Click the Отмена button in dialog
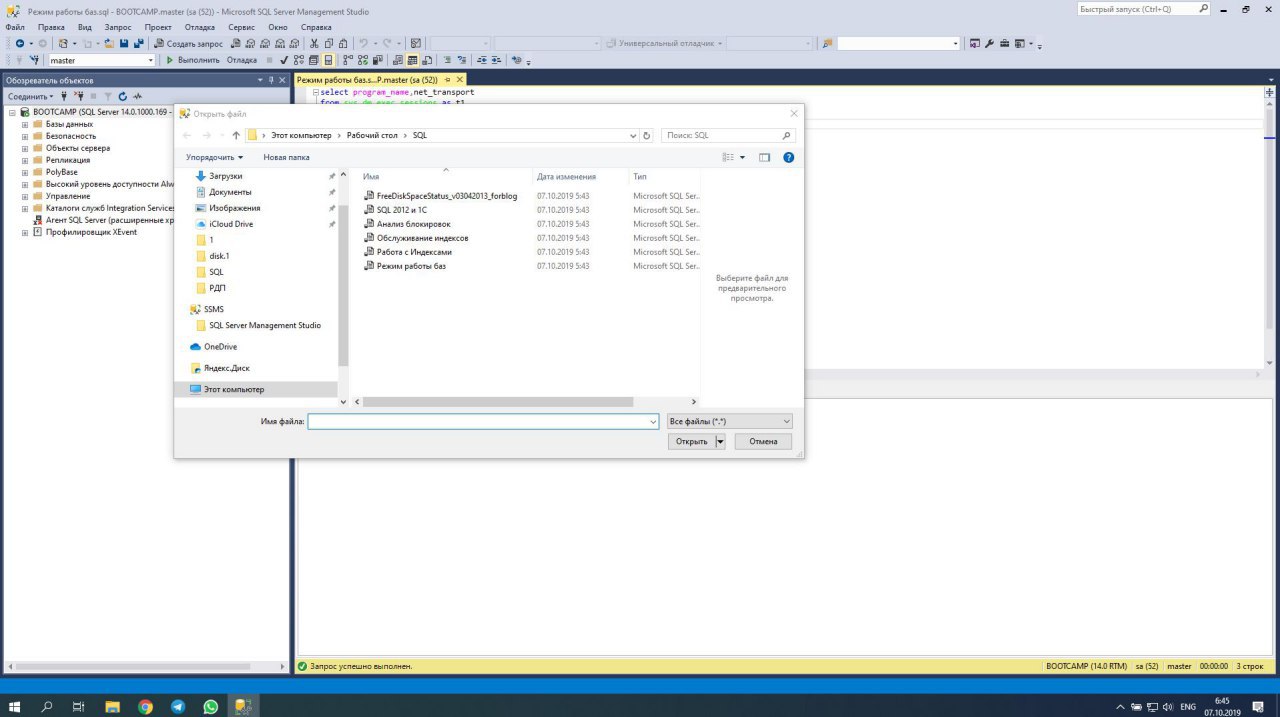The image size is (1280, 717). click(763, 441)
